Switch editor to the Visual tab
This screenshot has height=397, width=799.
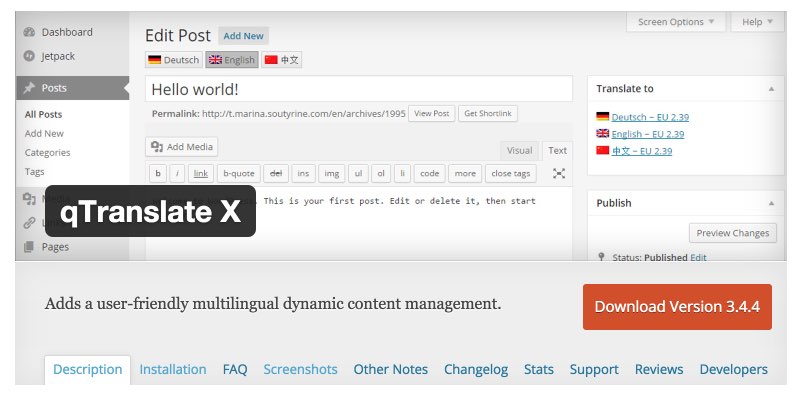[x=519, y=150]
